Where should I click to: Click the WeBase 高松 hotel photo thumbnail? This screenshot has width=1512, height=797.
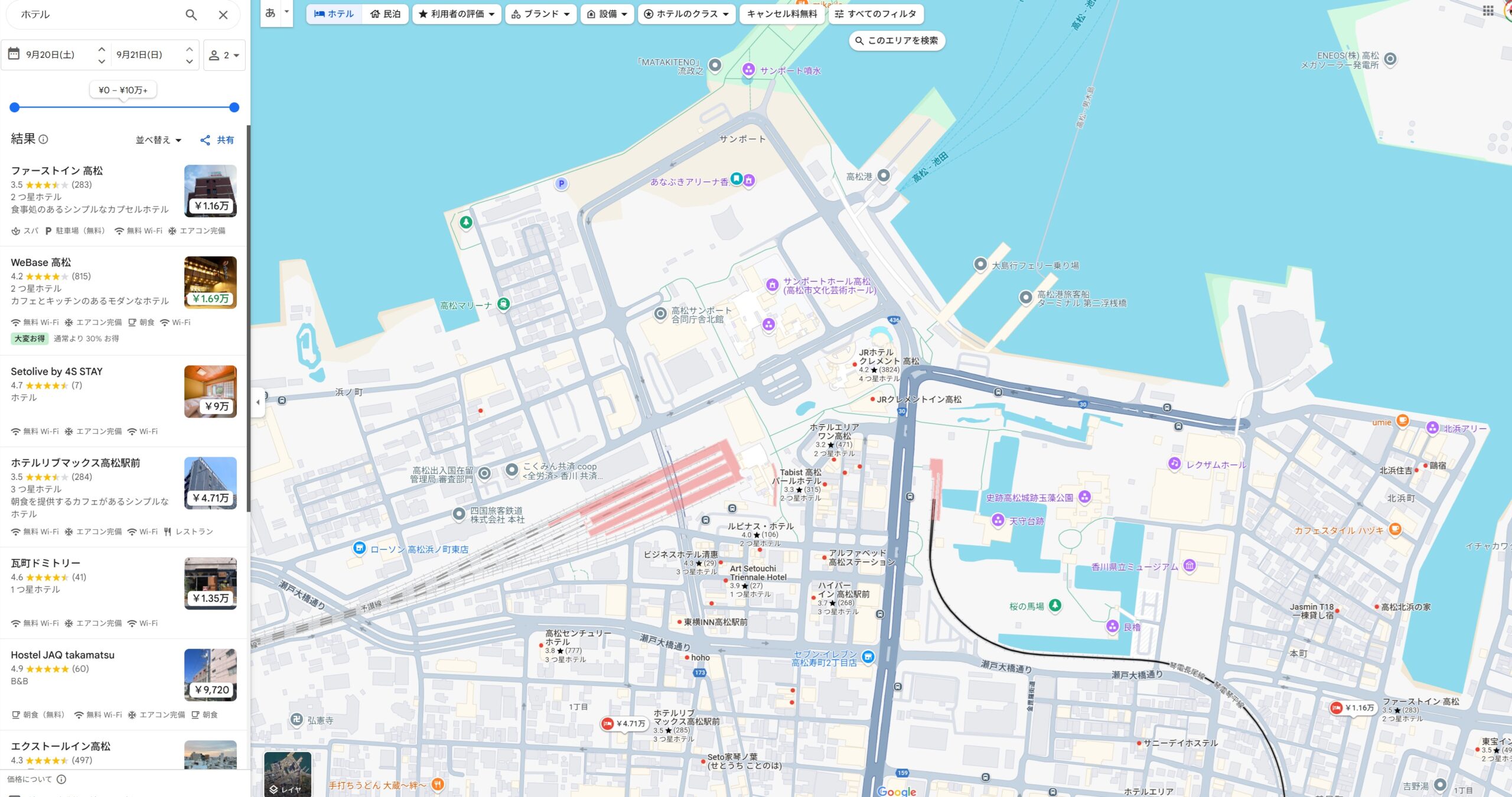pyautogui.click(x=210, y=282)
